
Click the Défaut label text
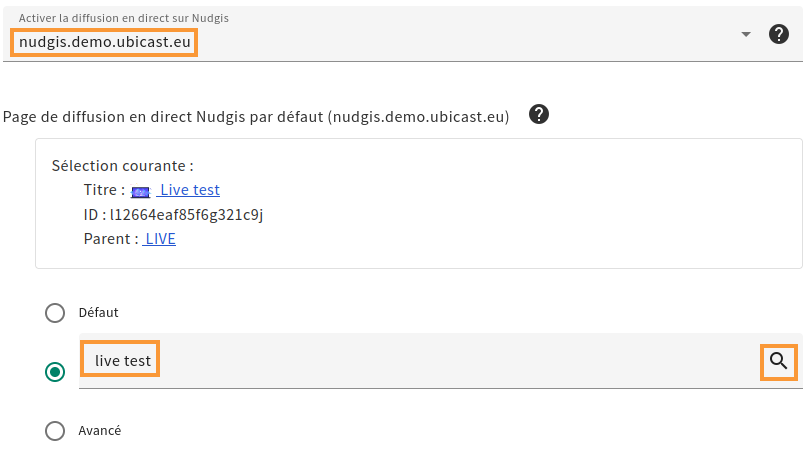point(99,313)
